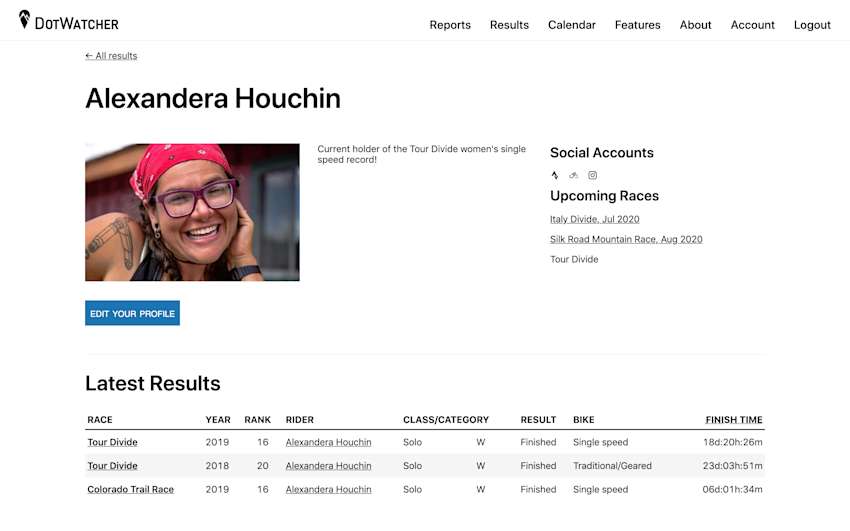Click the Tour Divide text under Upcoming Races
Viewport: 850px width, 531px height.
[x=574, y=259]
